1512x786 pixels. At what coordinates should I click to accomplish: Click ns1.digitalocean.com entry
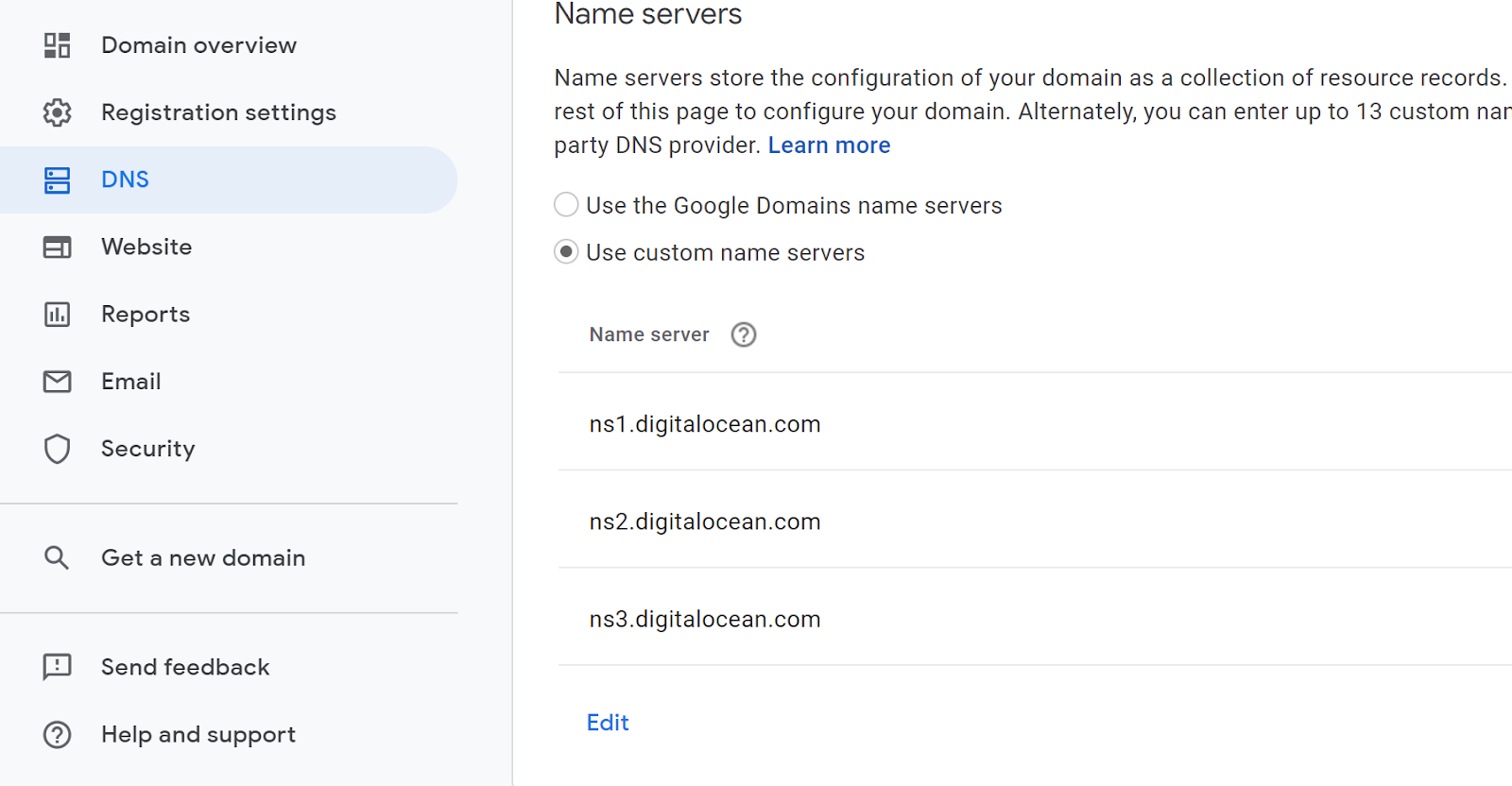tap(705, 424)
